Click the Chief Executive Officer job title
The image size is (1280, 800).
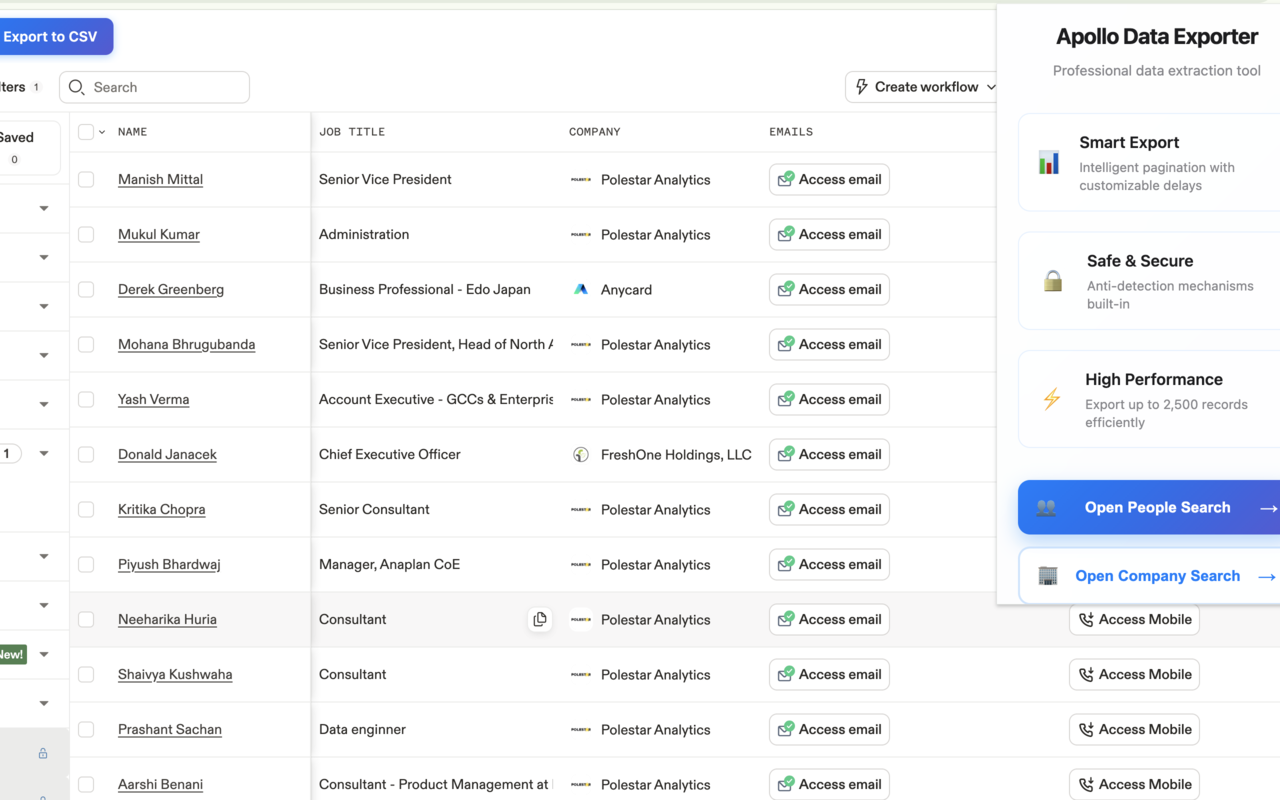click(x=390, y=454)
